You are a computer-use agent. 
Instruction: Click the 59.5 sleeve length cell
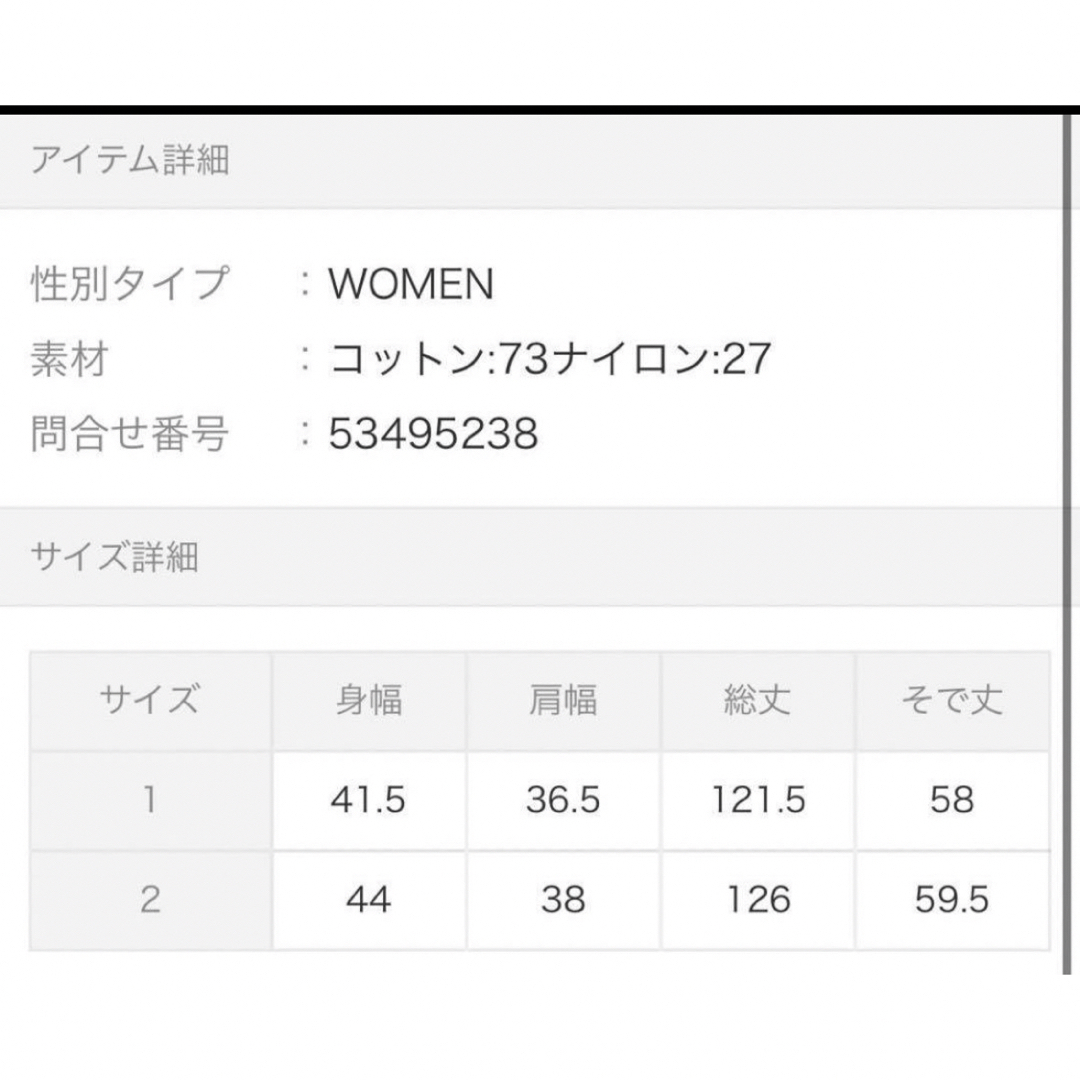(x=953, y=900)
